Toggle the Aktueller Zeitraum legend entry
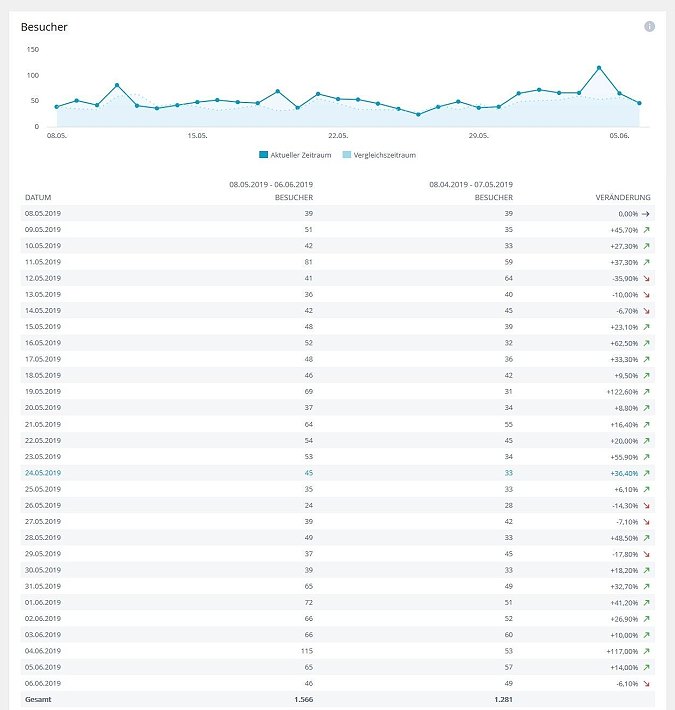This screenshot has width=675, height=710. click(x=298, y=155)
